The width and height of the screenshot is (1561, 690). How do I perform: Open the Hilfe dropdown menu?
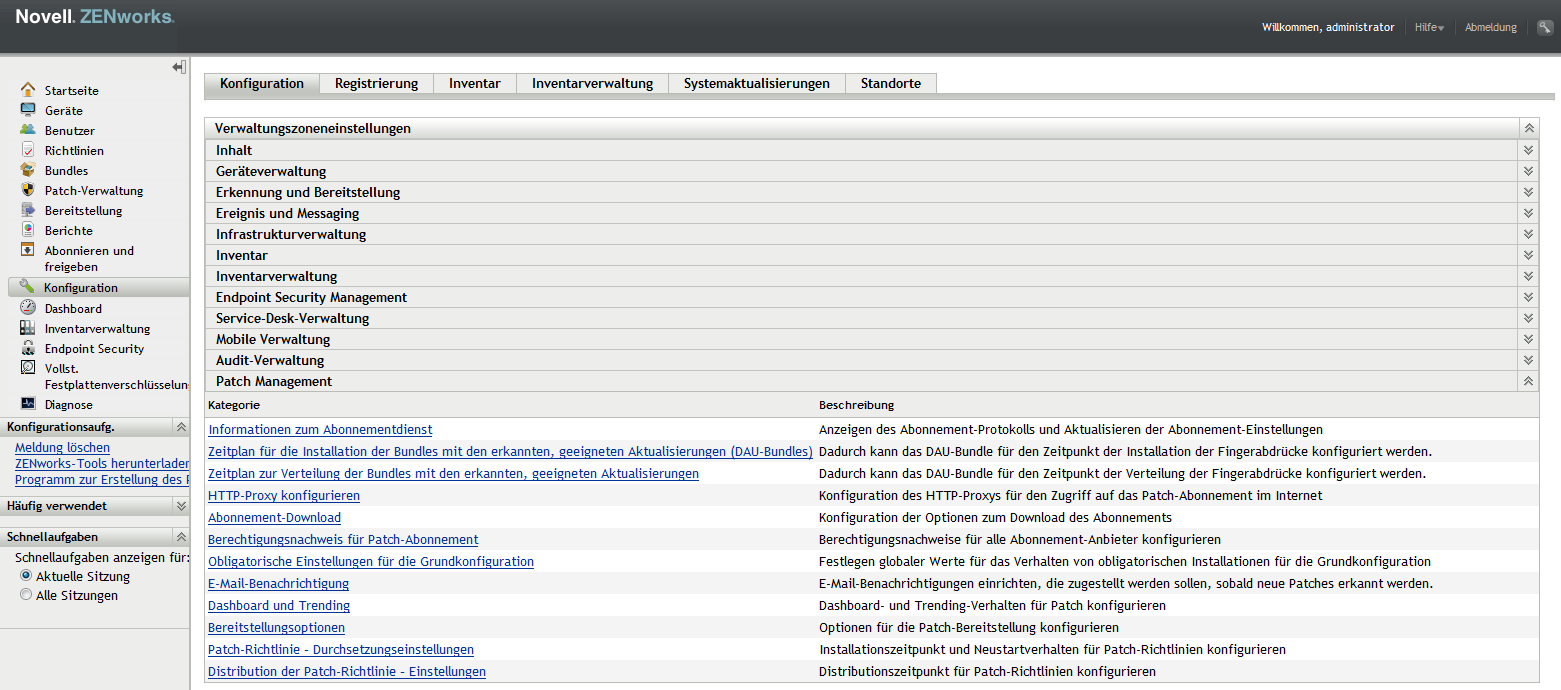[1429, 27]
